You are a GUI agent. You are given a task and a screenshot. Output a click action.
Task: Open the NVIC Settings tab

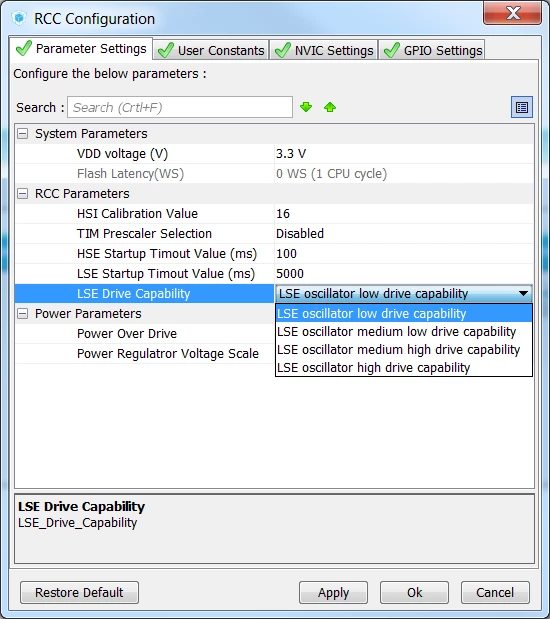pyautogui.click(x=324, y=50)
